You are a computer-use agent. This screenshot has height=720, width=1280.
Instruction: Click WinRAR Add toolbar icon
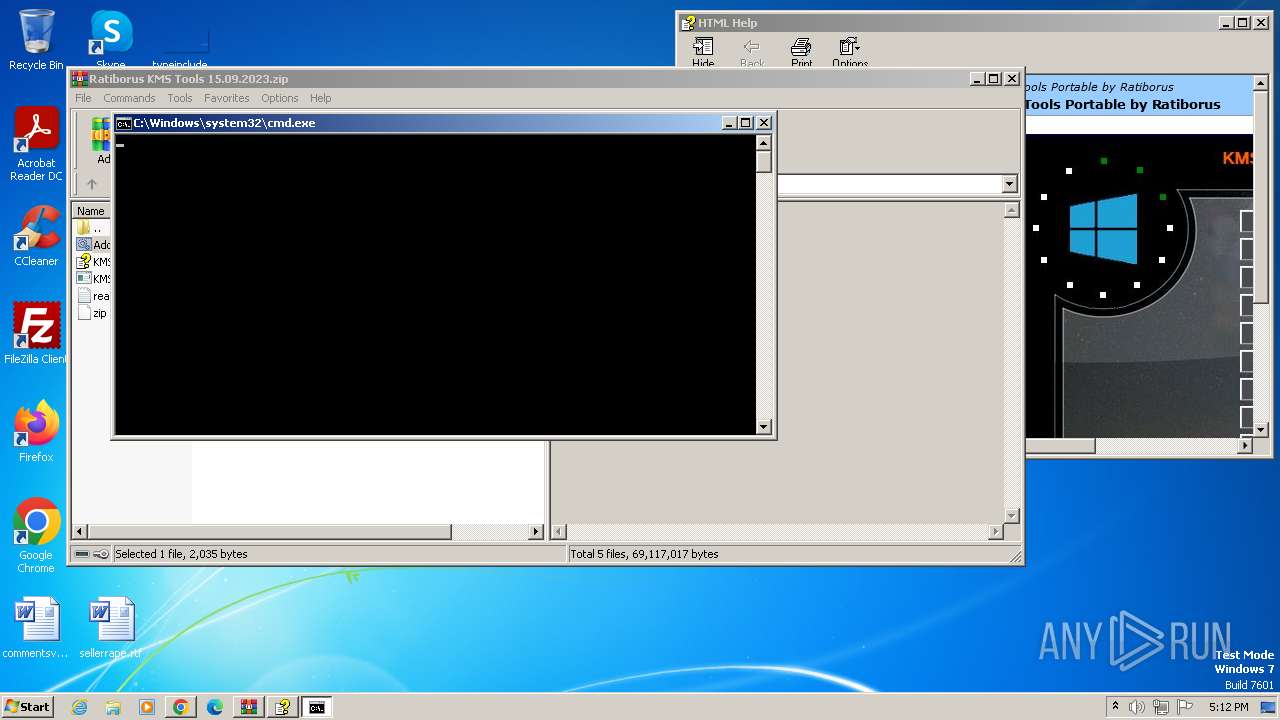coord(100,140)
